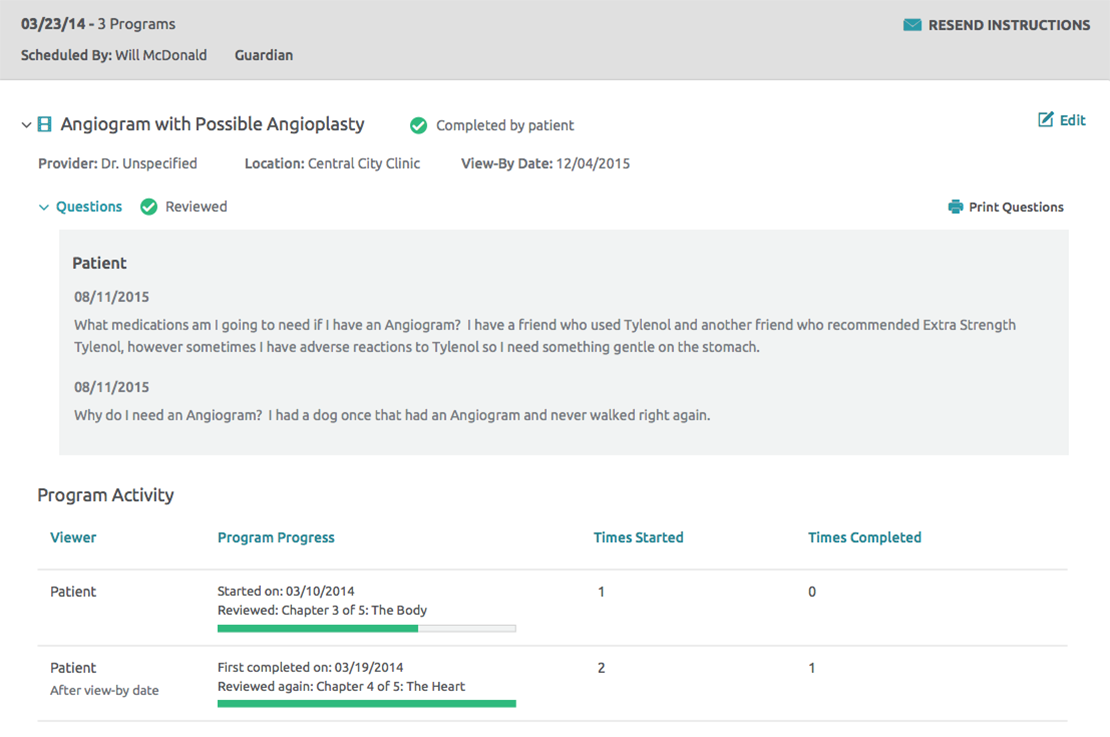
Task: Collapse the Questions section chevron
Action: click(44, 207)
